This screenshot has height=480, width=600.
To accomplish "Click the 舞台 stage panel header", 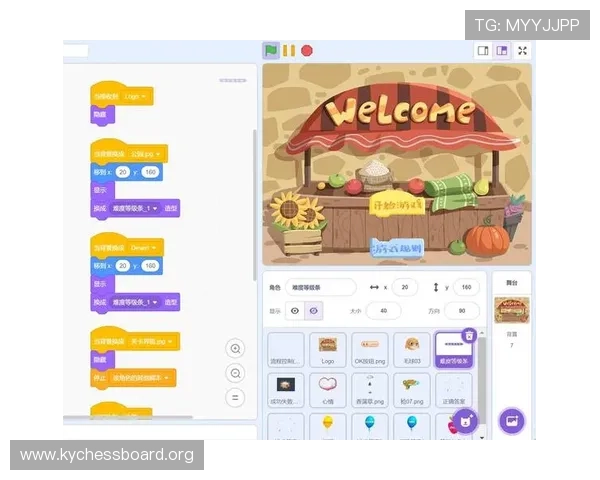I will (x=512, y=283).
